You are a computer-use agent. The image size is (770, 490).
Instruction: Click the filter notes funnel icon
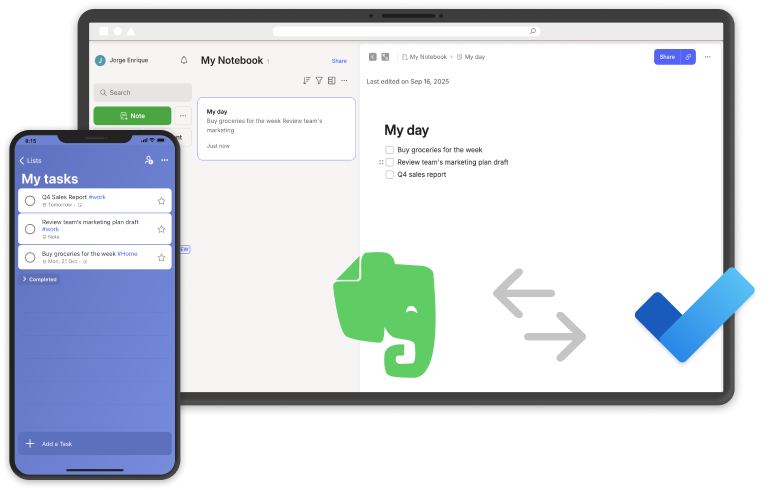point(319,81)
